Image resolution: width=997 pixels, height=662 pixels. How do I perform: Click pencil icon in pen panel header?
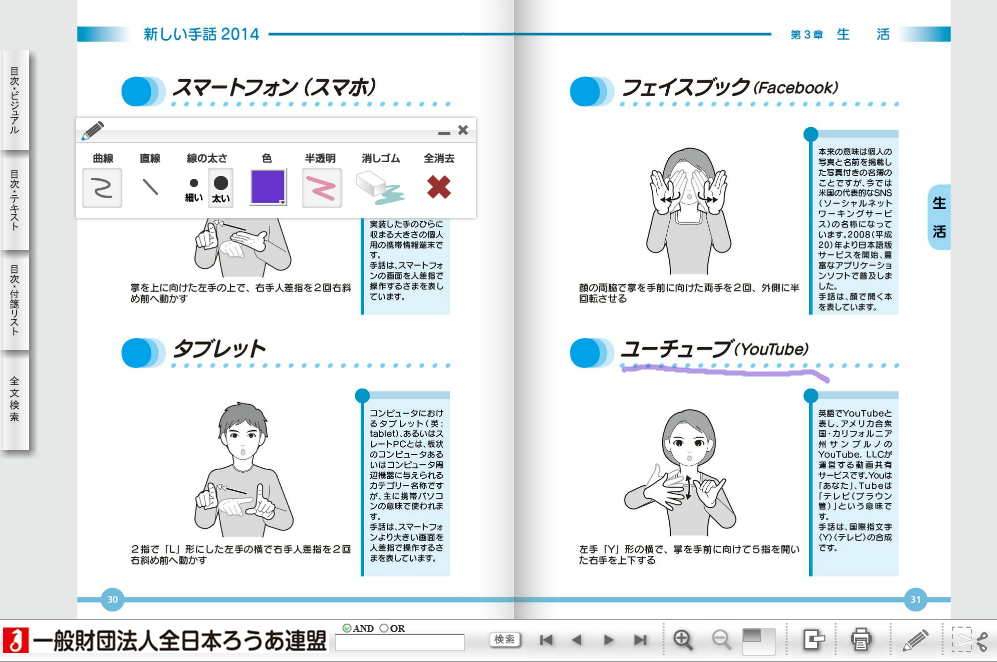(92, 130)
